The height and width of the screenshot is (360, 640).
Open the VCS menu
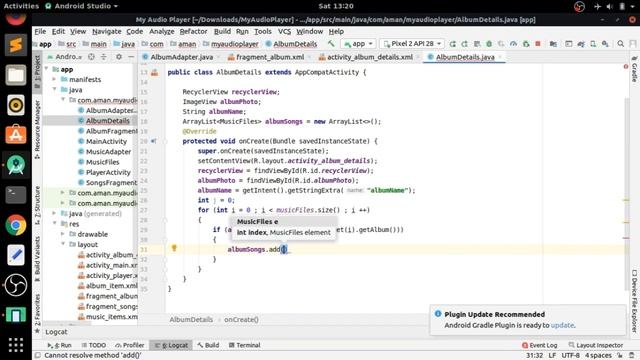(x=284, y=31)
